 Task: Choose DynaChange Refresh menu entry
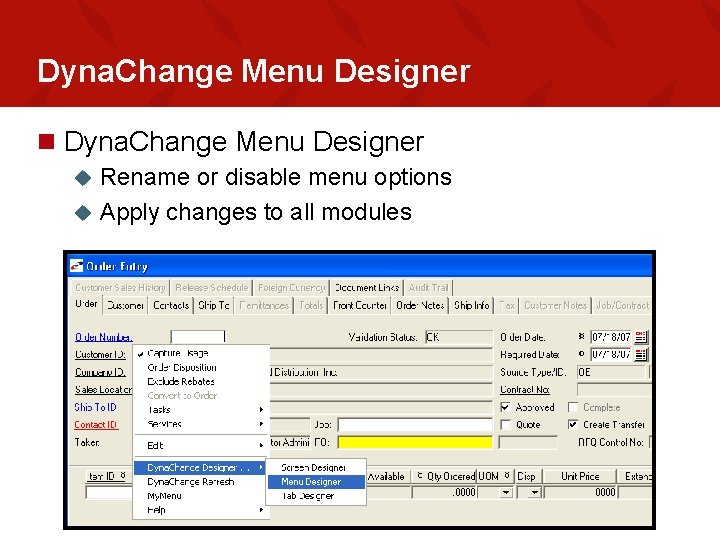202,482
